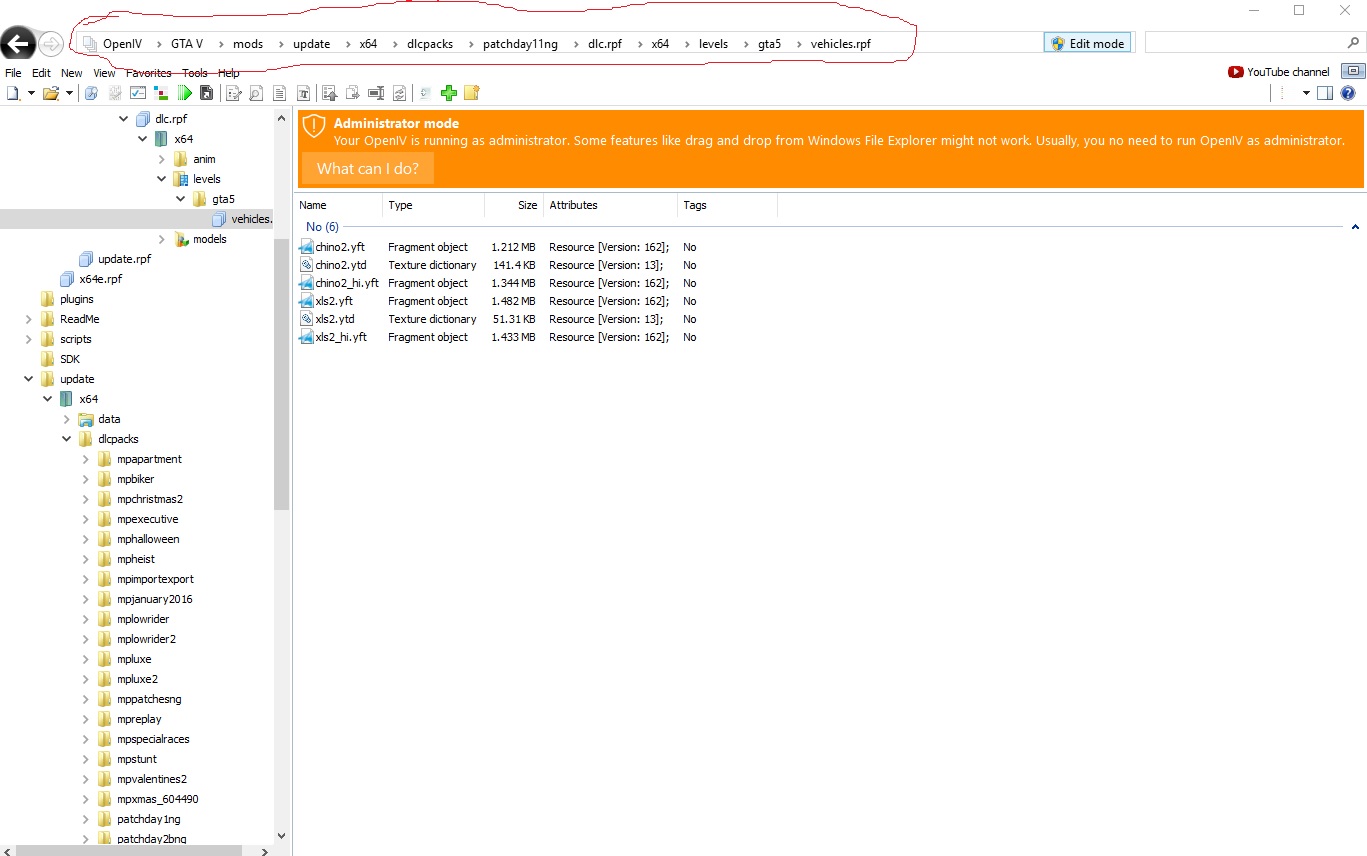
Task: Click the new folder icon with star
Action: coord(472,93)
